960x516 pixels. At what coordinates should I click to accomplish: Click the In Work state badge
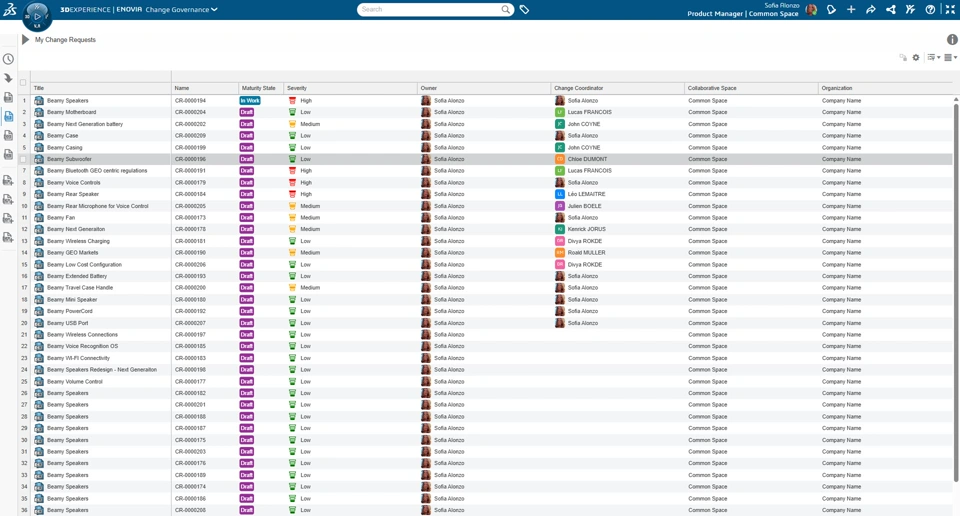click(x=250, y=100)
